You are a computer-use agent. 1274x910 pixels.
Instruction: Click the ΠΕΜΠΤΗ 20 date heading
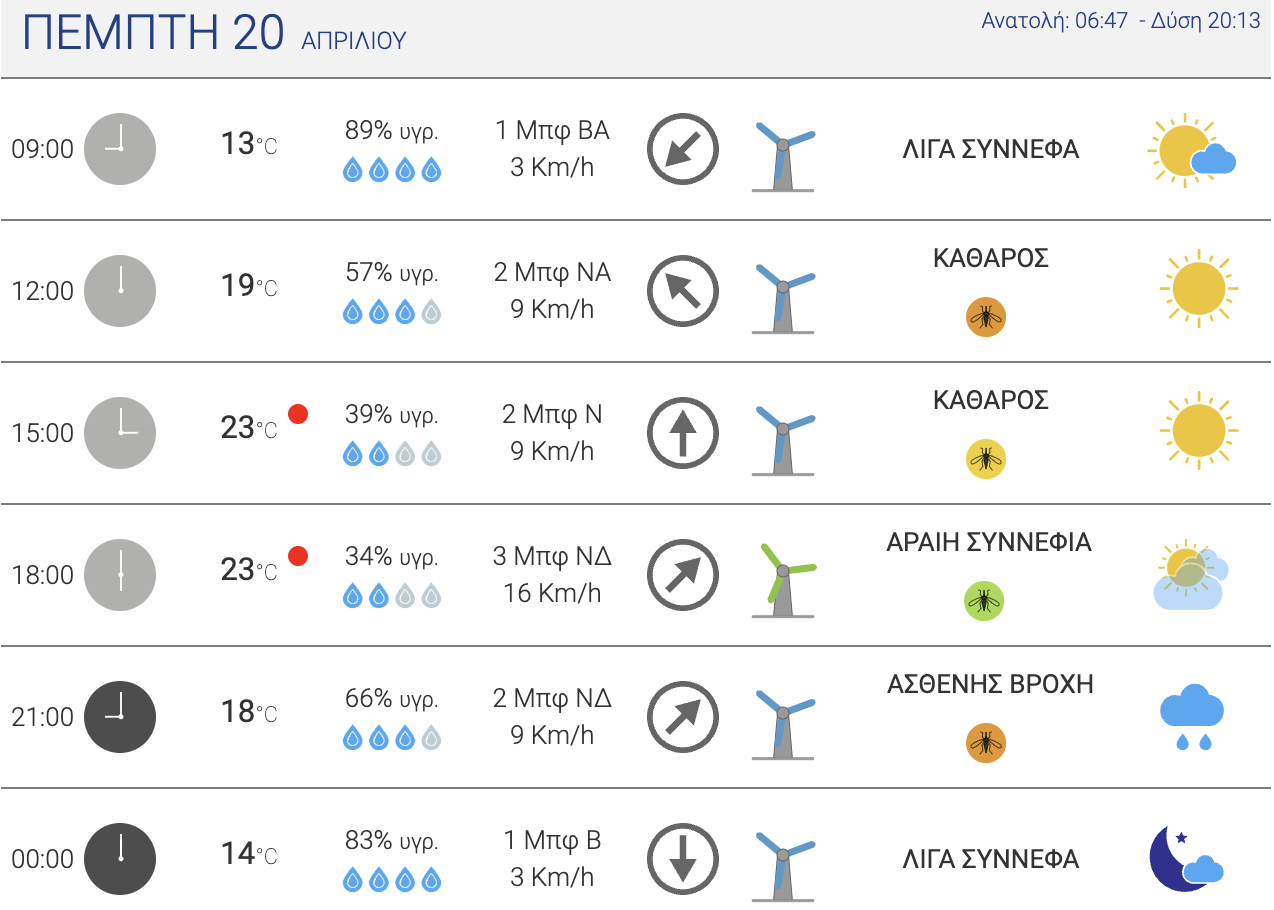click(x=154, y=33)
